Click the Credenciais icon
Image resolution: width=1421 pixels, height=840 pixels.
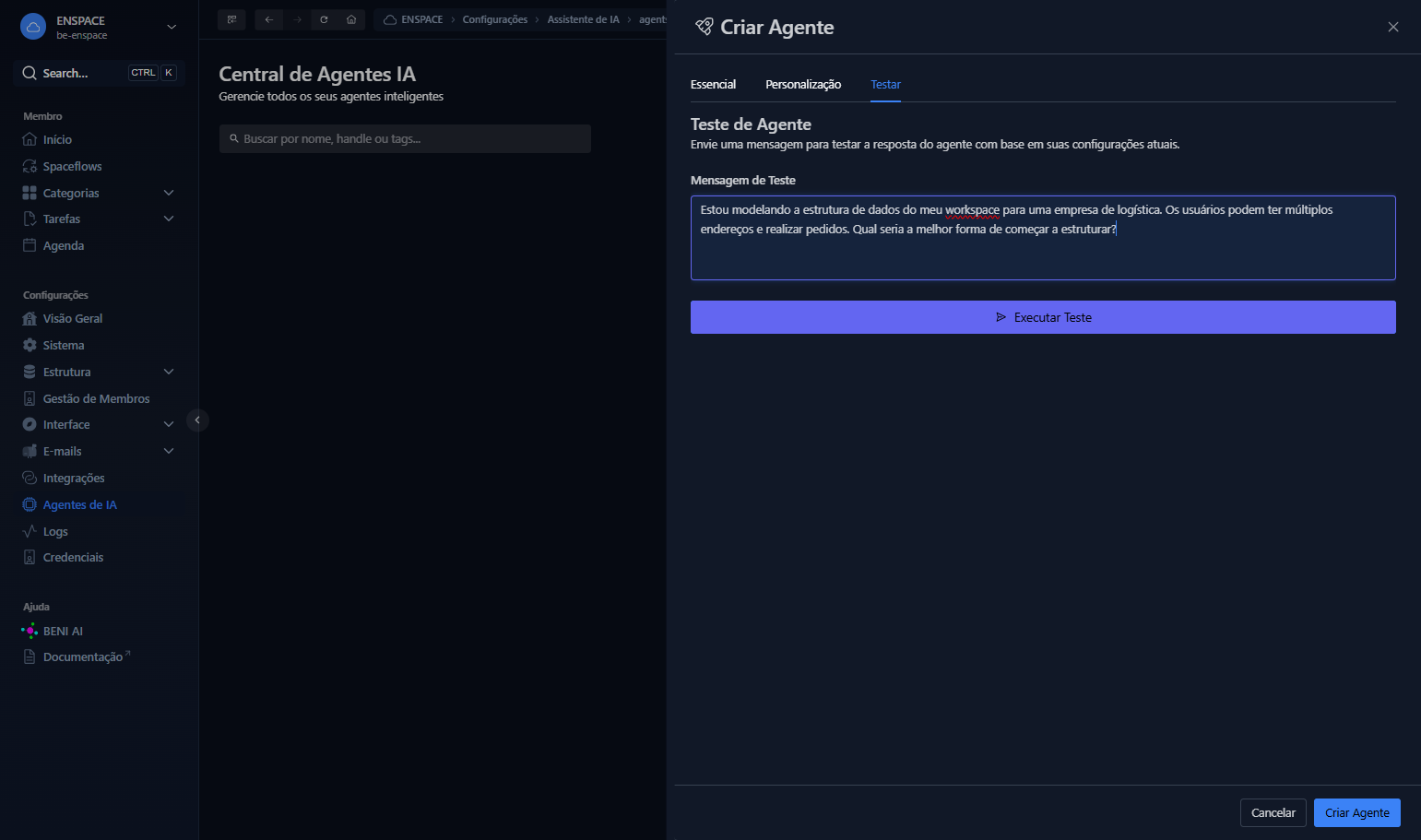click(30, 557)
